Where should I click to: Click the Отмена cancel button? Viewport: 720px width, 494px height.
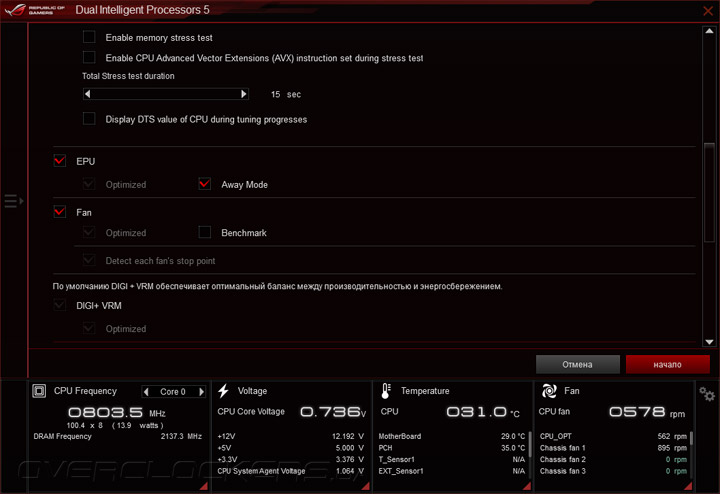click(577, 364)
